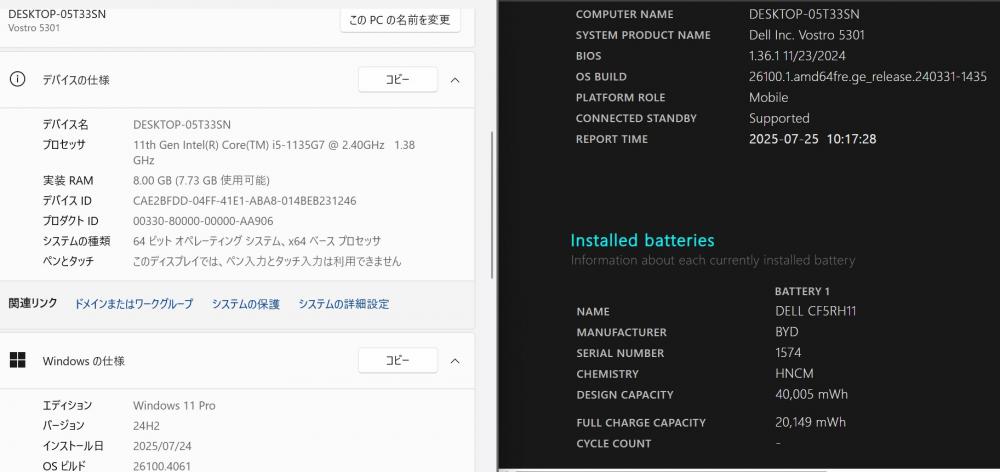Click the FULL CHARGE CAPACITY value
This screenshot has width=1000, height=472.
pos(811,422)
